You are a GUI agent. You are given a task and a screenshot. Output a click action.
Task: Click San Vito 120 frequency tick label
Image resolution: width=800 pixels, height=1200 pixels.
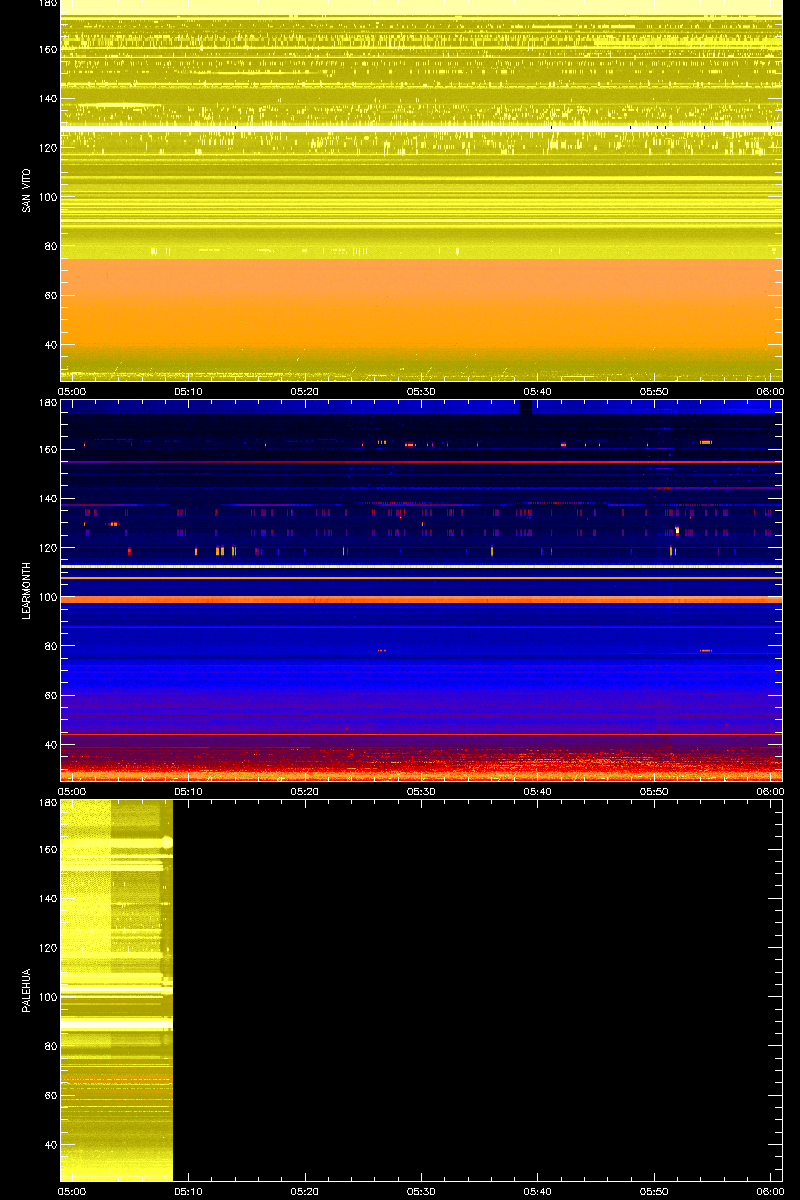click(47, 148)
